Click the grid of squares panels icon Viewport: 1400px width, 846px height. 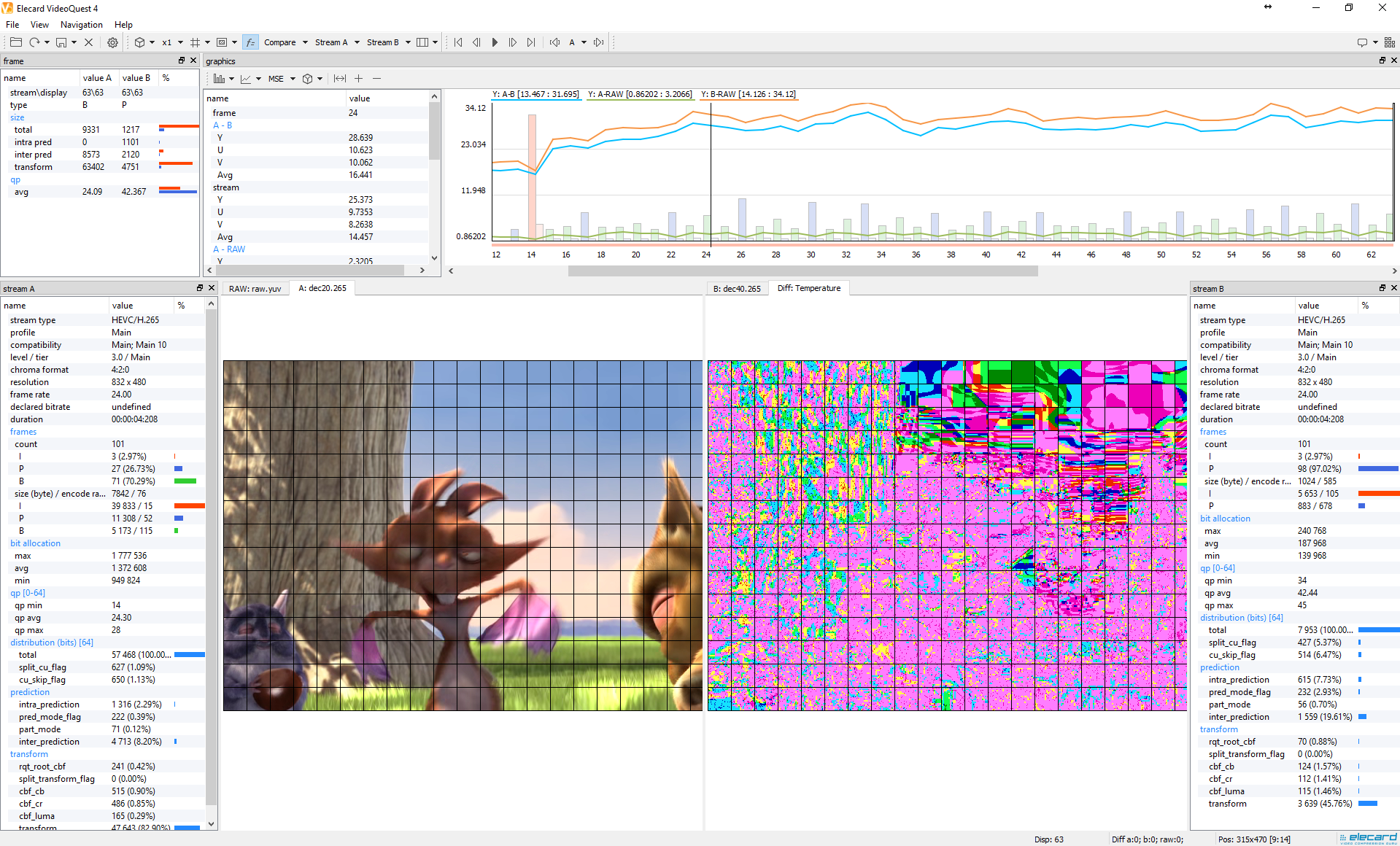point(1390,42)
